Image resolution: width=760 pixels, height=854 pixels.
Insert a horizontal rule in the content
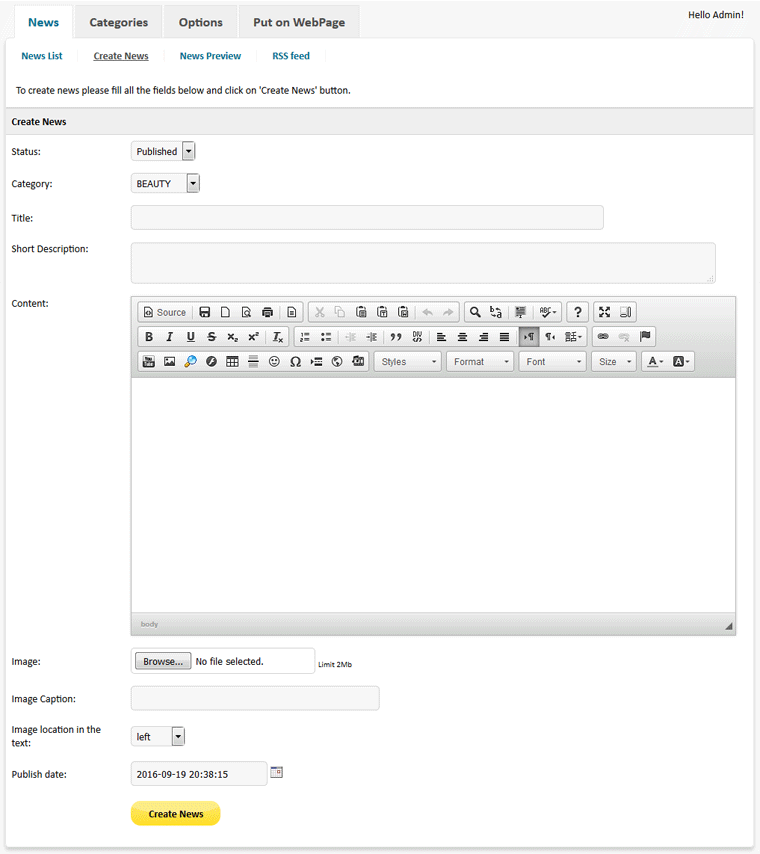[252, 361]
